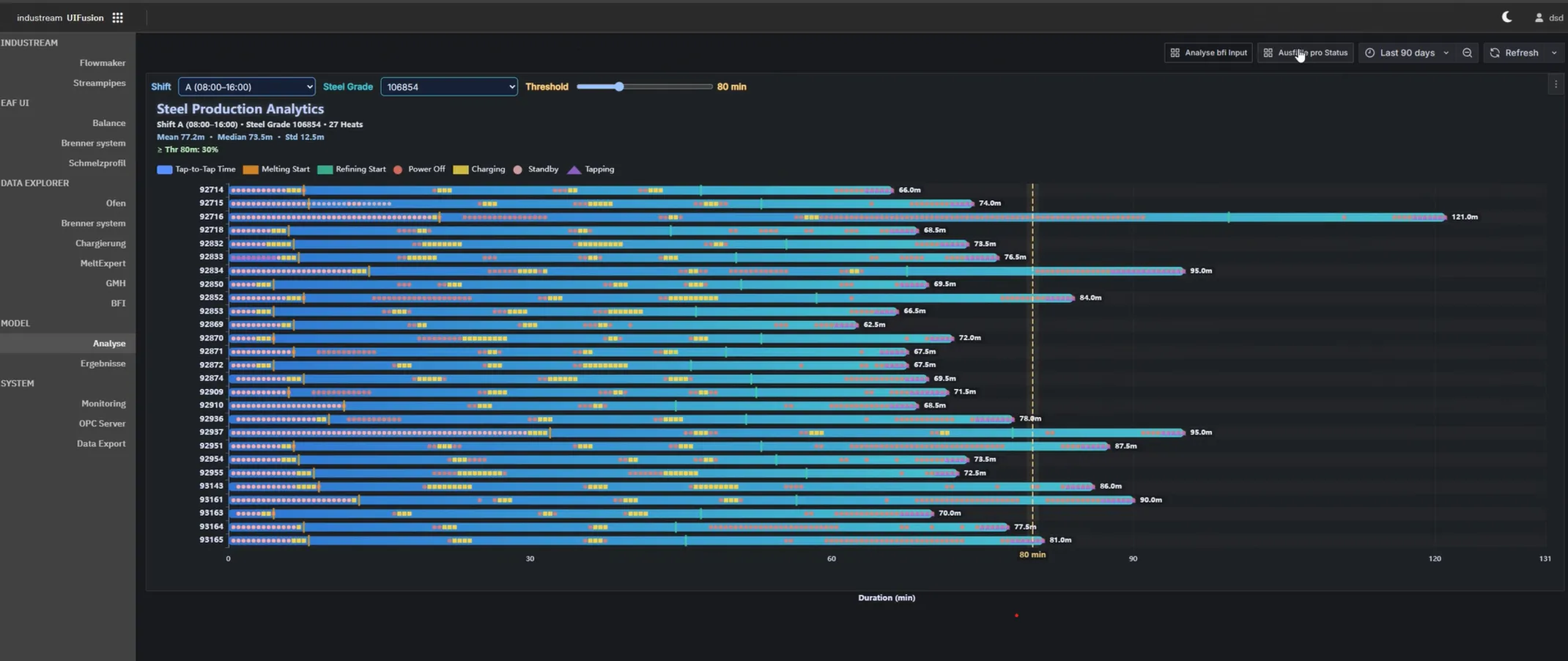Image resolution: width=1568 pixels, height=661 pixels.
Task: Click the Threshold slider handle
Action: tap(619, 86)
